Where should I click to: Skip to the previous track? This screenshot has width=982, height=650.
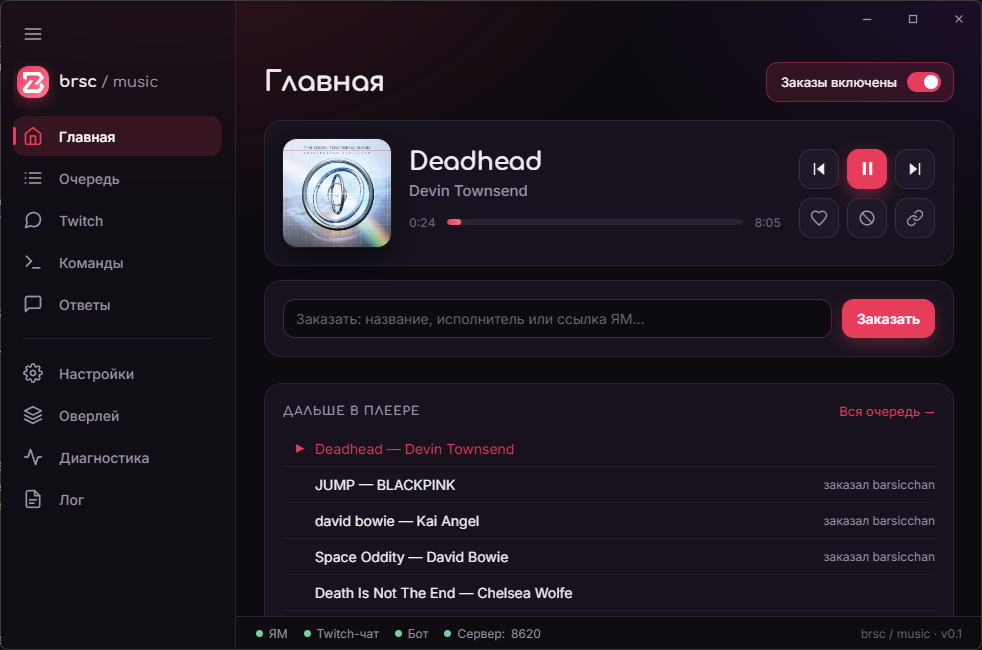819,169
